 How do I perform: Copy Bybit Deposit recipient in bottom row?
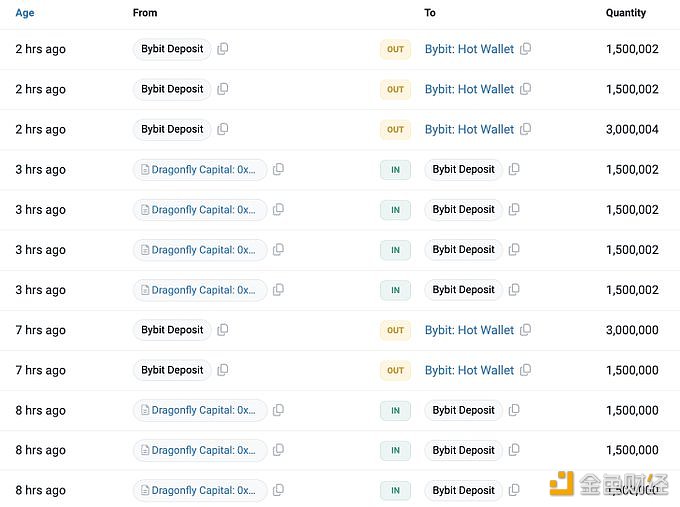pyautogui.click(x=514, y=490)
